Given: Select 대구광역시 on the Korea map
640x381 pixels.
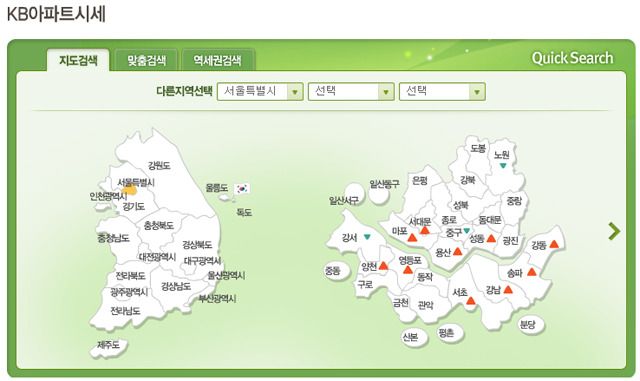Looking at the screenshot, I should (x=202, y=261).
